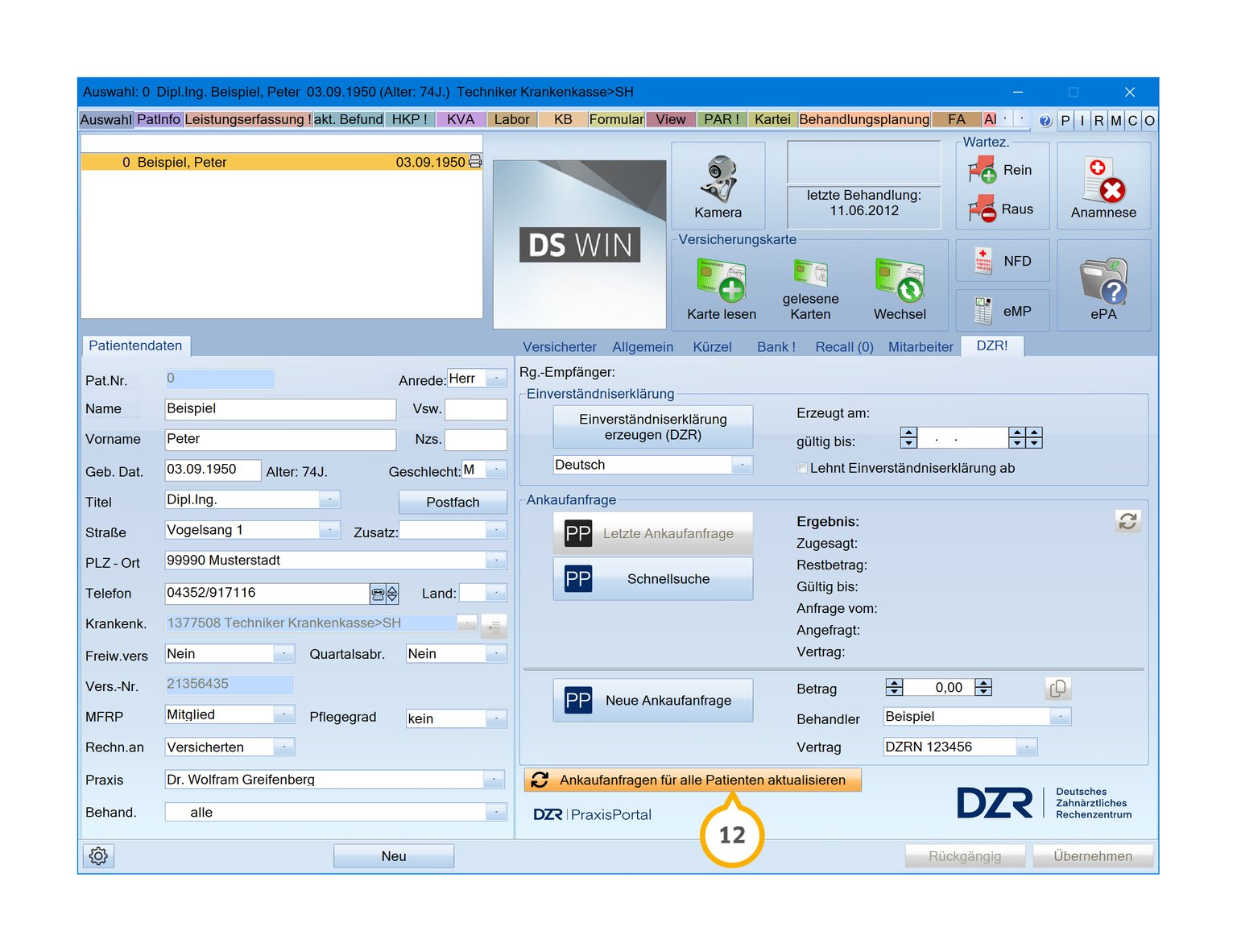Viewport: 1237px width, 952px height.
Task: Click the Name input field
Action: [279, 409]
